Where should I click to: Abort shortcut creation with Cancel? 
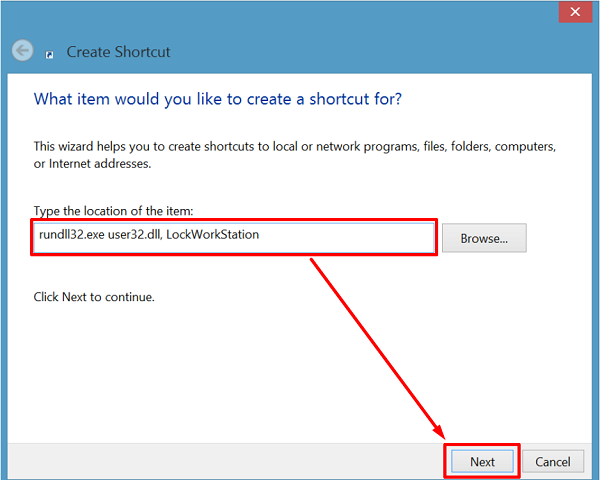[553, 462]
